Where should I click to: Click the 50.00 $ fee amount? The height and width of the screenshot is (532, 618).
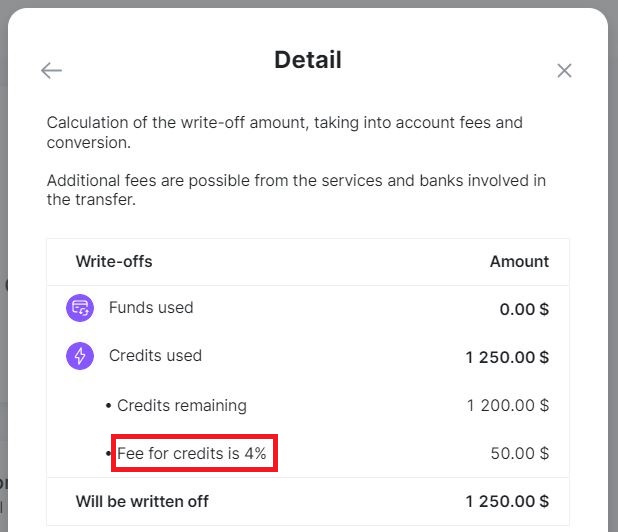(x=520, y=454)
